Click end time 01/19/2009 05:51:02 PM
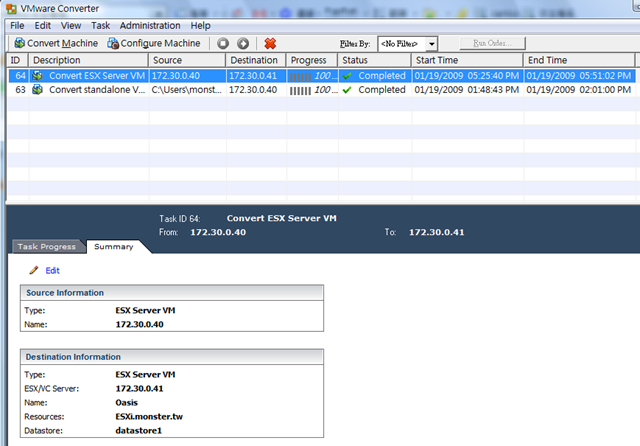 click(x=578, y=76)
